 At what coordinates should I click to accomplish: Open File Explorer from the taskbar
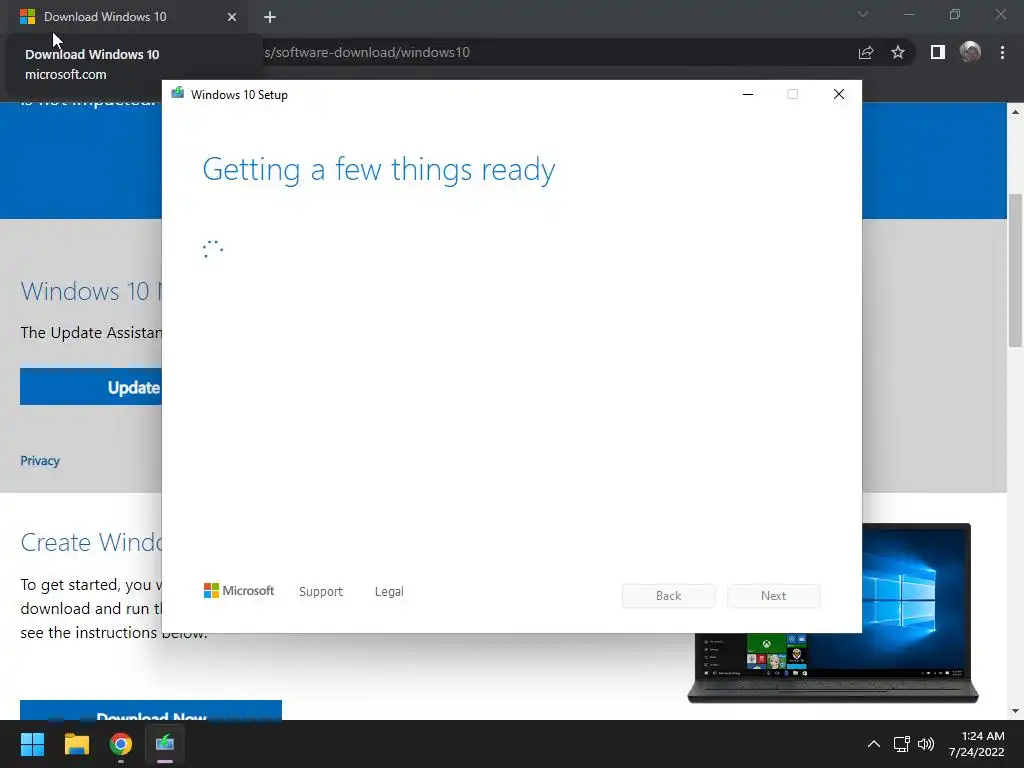[76, 744]
